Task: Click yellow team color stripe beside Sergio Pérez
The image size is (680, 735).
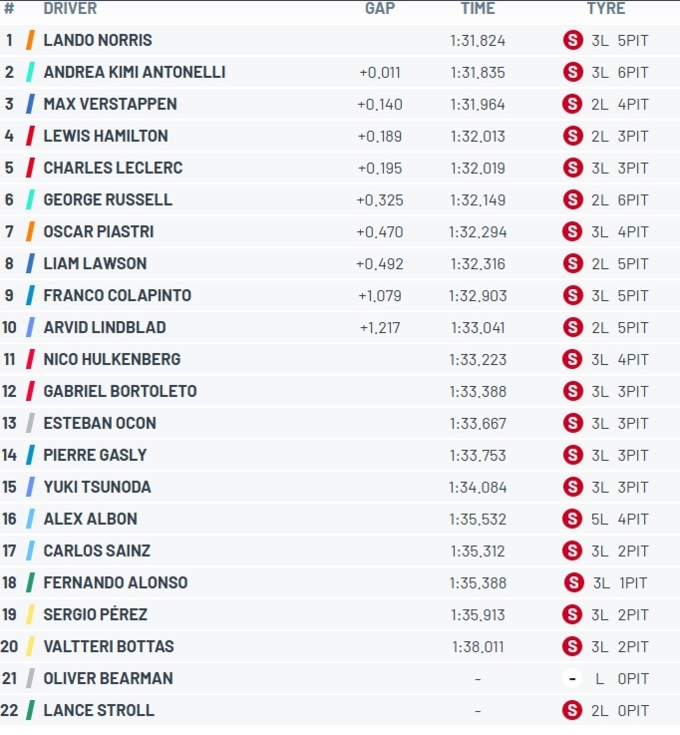Action: pyautogui.click(x=30, y=615)
